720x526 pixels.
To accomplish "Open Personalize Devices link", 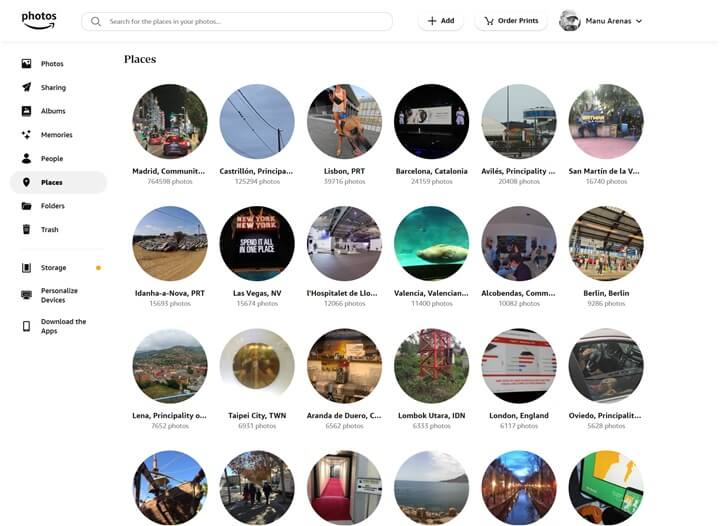I will coord(59,295).
